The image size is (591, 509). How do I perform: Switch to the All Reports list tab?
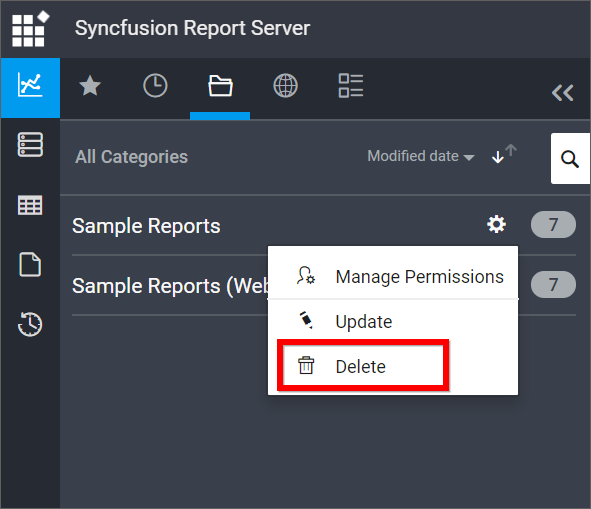coord(351,86)
